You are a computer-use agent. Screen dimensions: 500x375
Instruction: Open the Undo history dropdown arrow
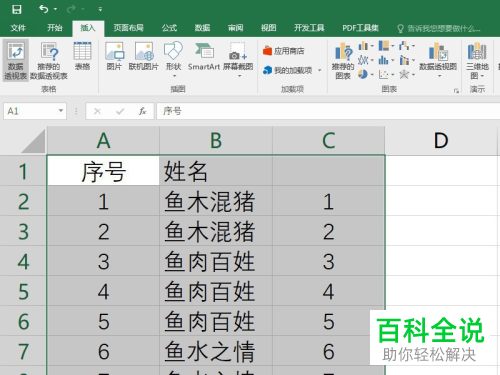(x=55, y=9)
